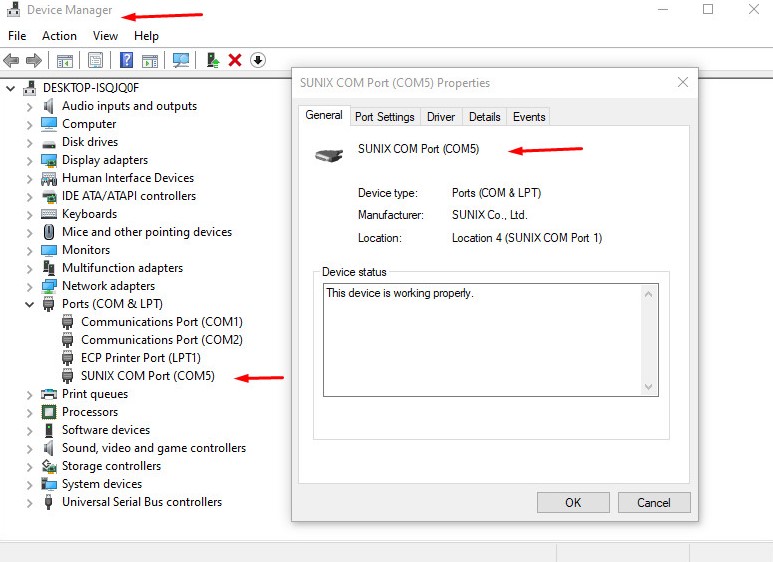Collapse the Ports (COM & LPT) node
Image resolution: width=773 pixels, height=562 pixels.
30,304
